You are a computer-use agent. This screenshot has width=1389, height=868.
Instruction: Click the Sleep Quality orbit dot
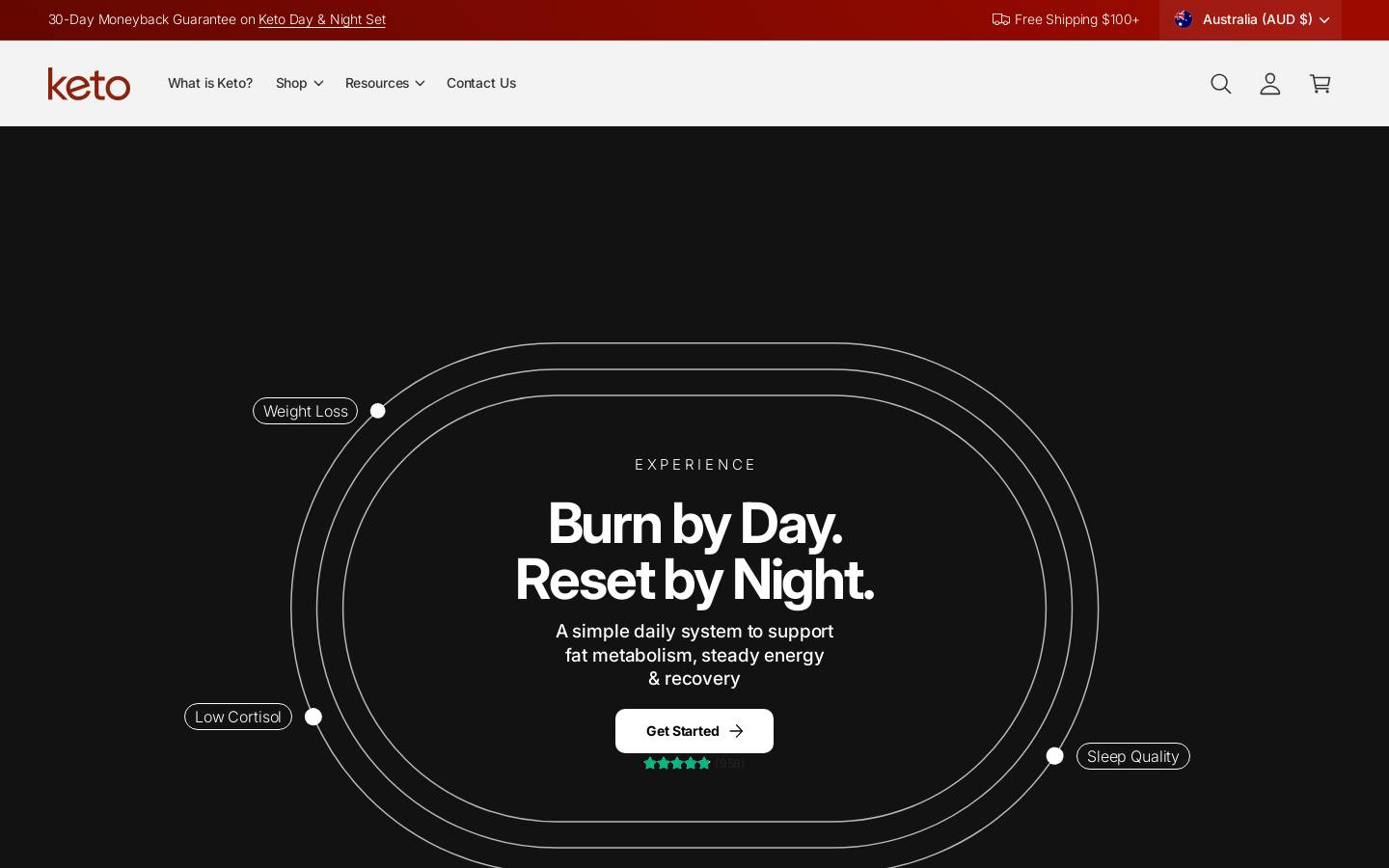[1055, 756]
